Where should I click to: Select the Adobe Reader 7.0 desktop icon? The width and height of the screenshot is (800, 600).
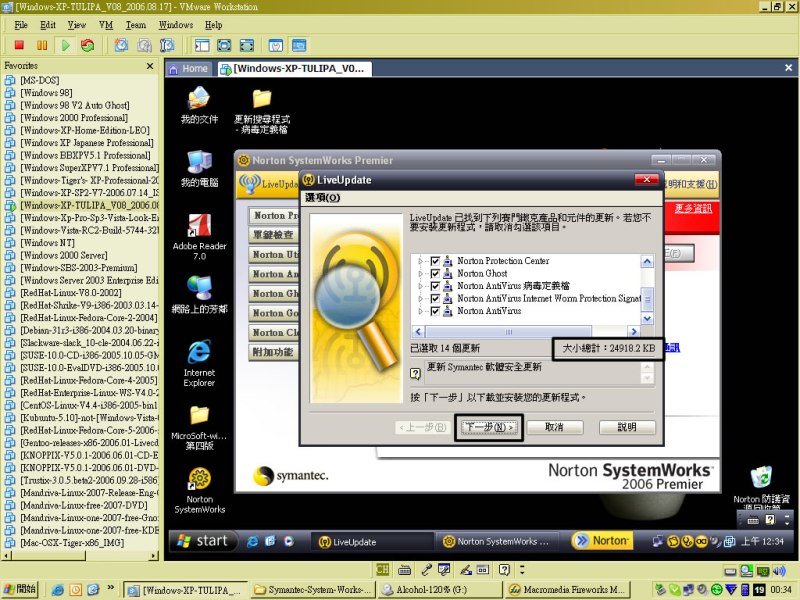(199, 237)
